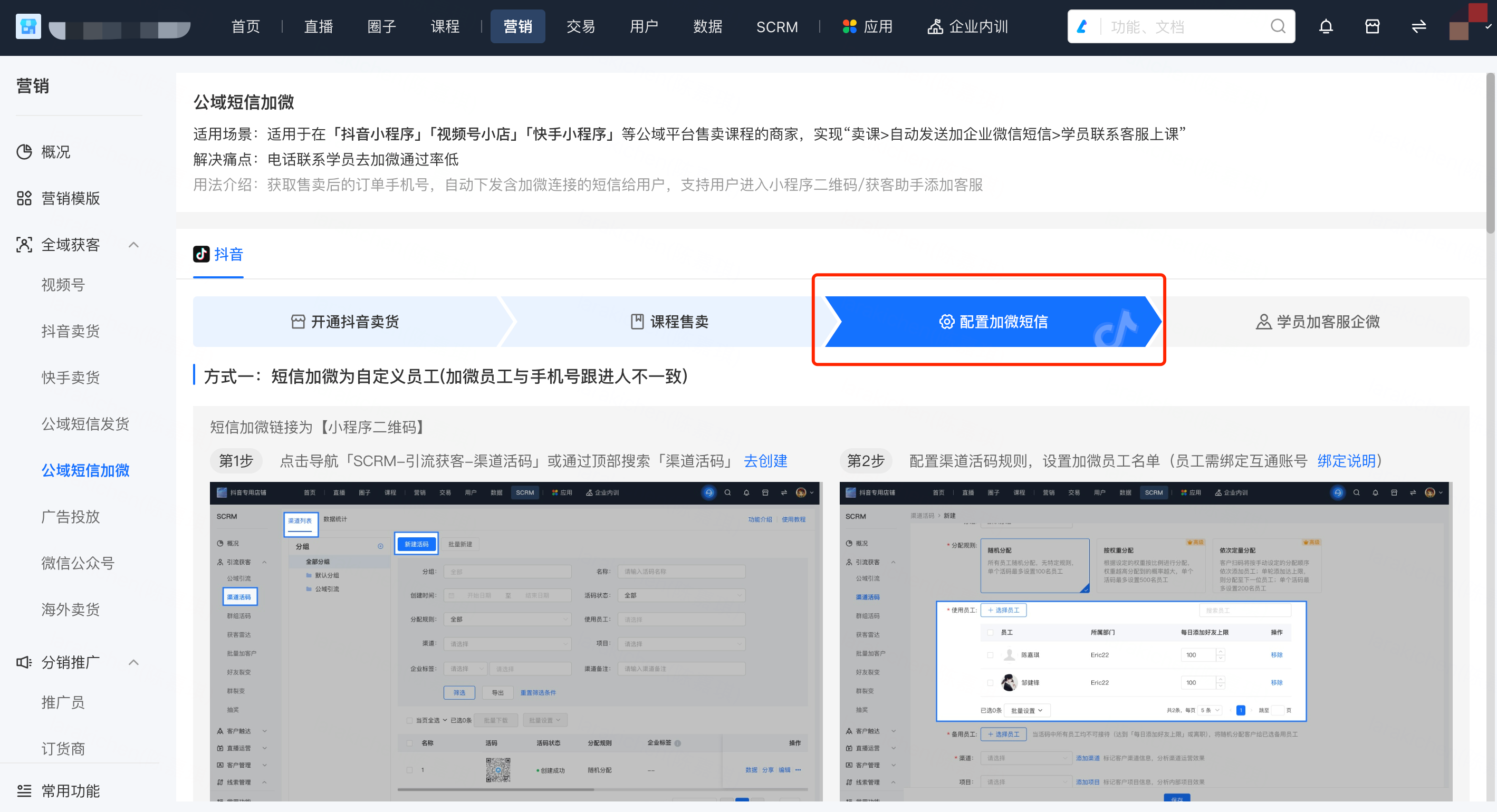Select the 课程售卖 step

tap(670, 322)
